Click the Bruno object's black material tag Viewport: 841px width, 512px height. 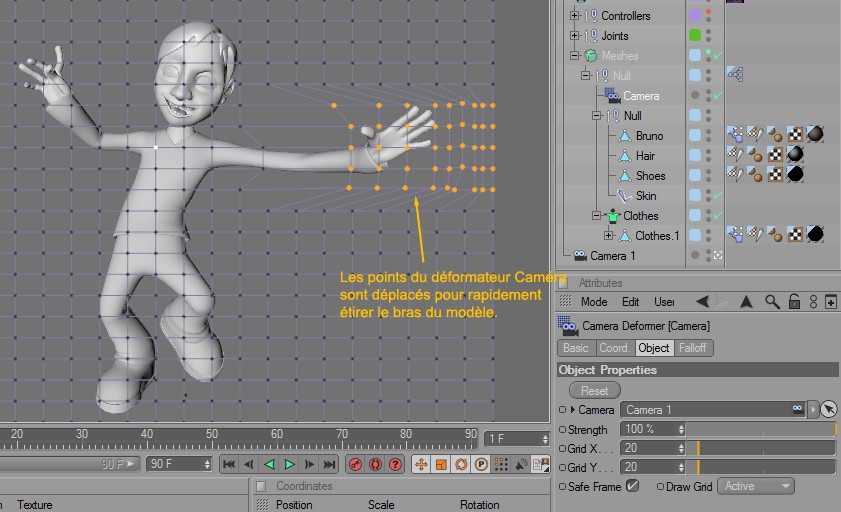point(815,135)
